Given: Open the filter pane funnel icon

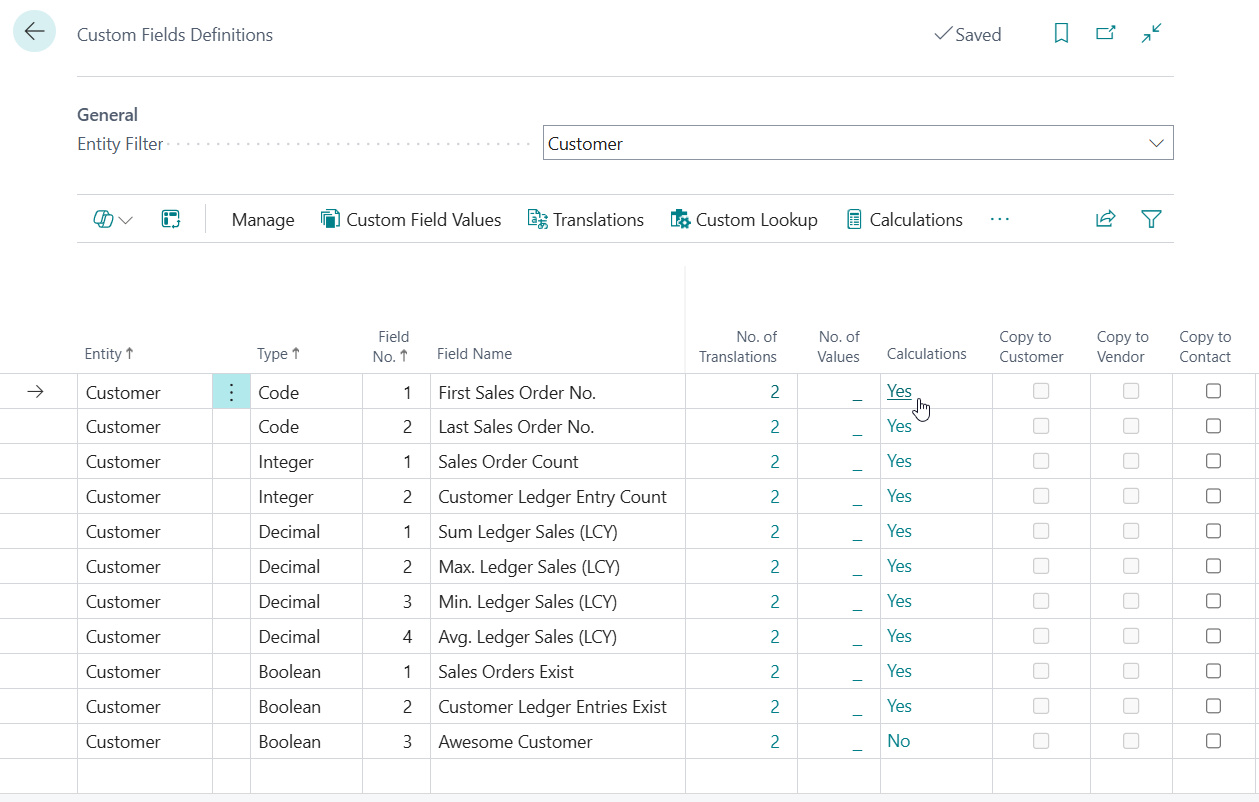Looking at the screenshot, I should coord(1151,219).
